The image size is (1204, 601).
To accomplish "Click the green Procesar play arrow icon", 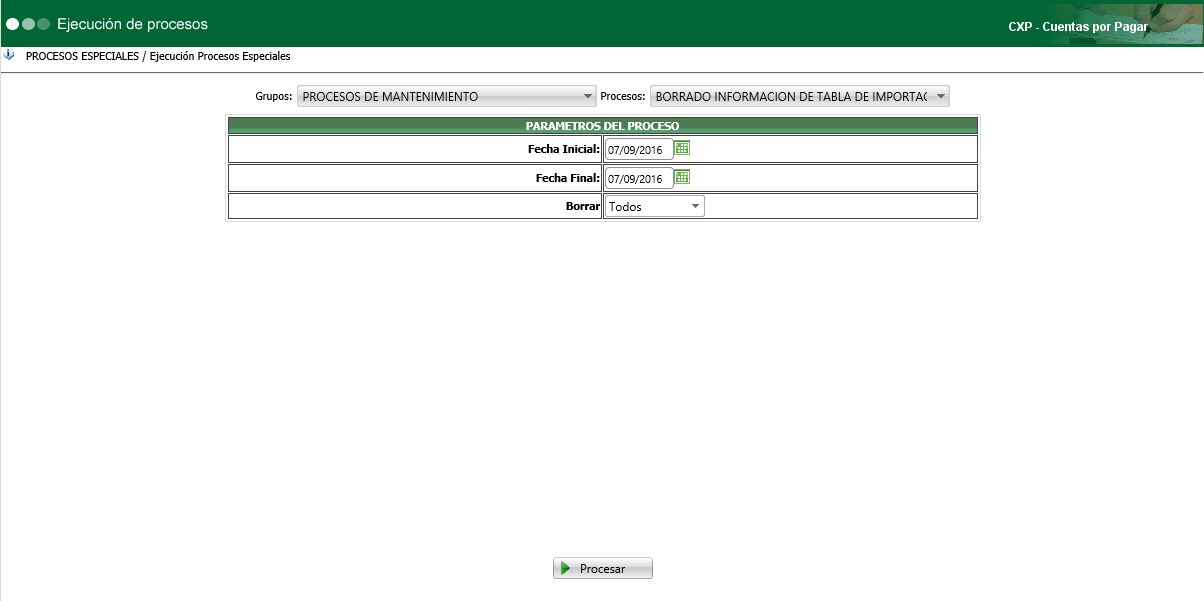I will (568, 567).
